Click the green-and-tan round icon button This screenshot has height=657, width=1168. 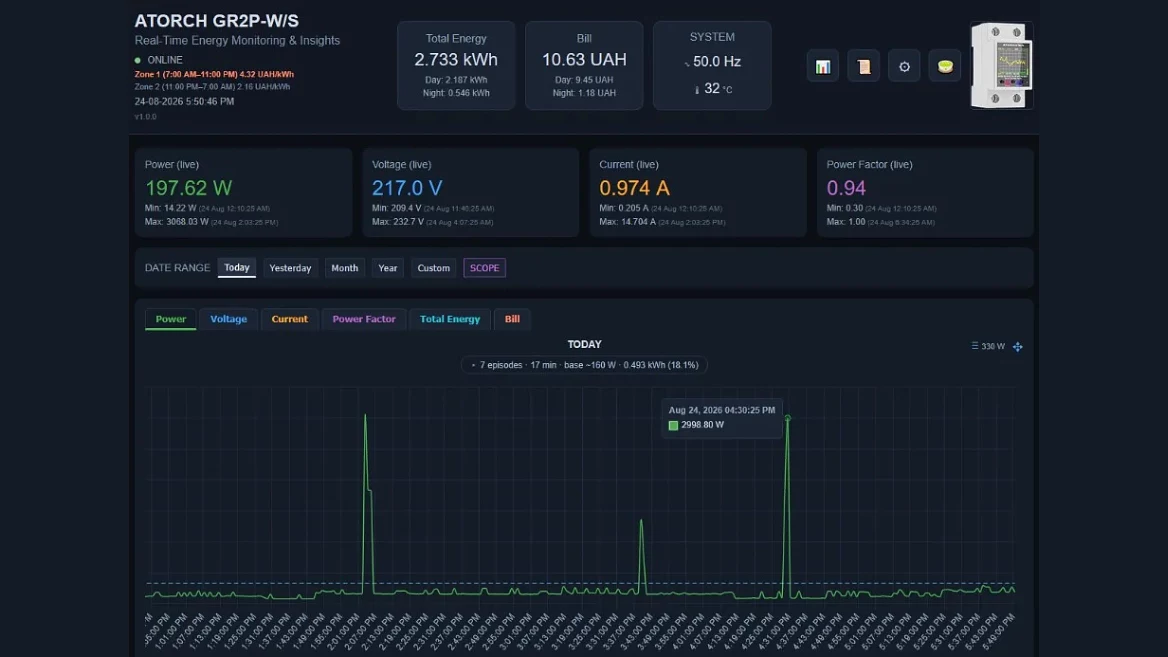(x=945, y=66)
